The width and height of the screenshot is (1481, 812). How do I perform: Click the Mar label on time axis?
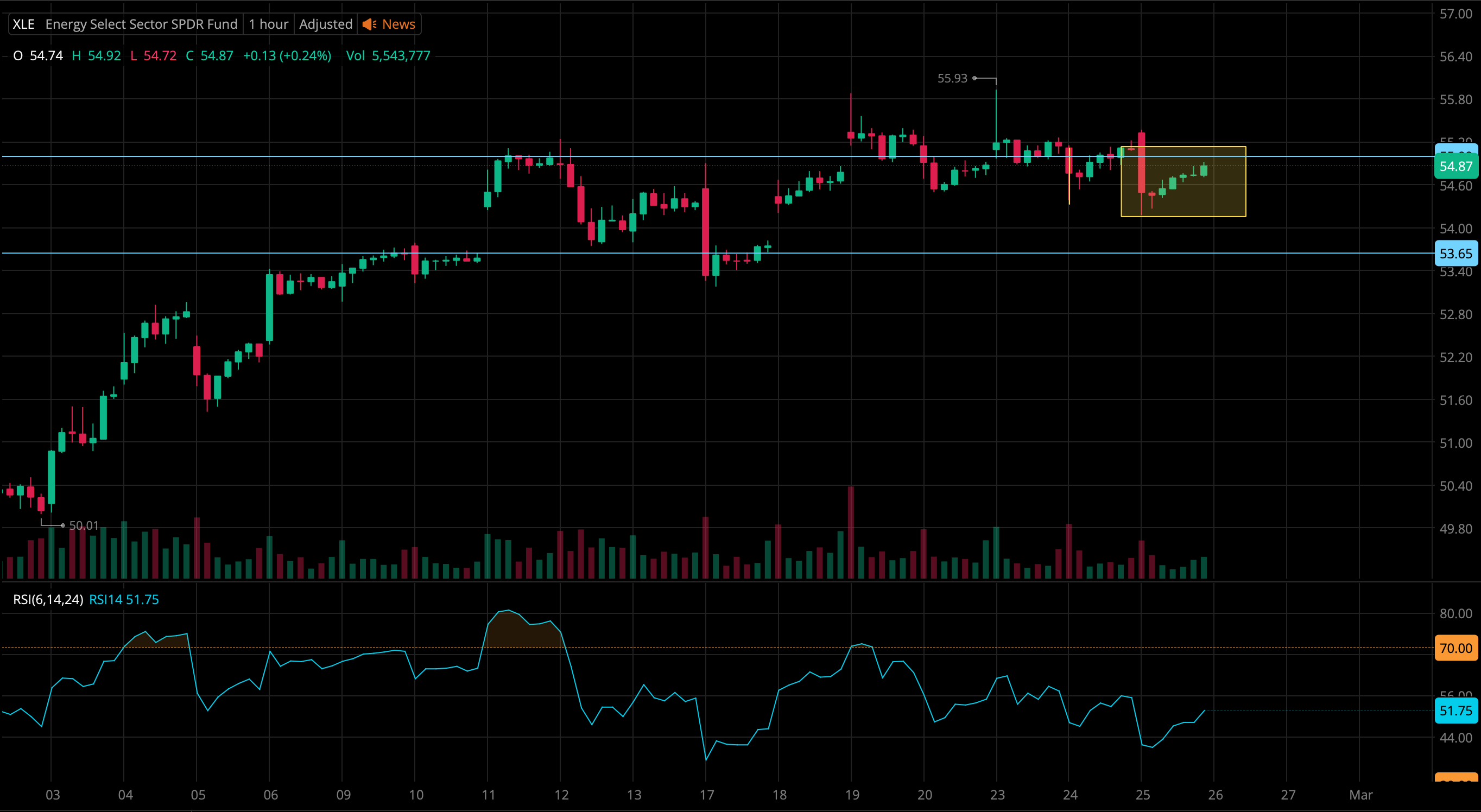click(1360, 795)
